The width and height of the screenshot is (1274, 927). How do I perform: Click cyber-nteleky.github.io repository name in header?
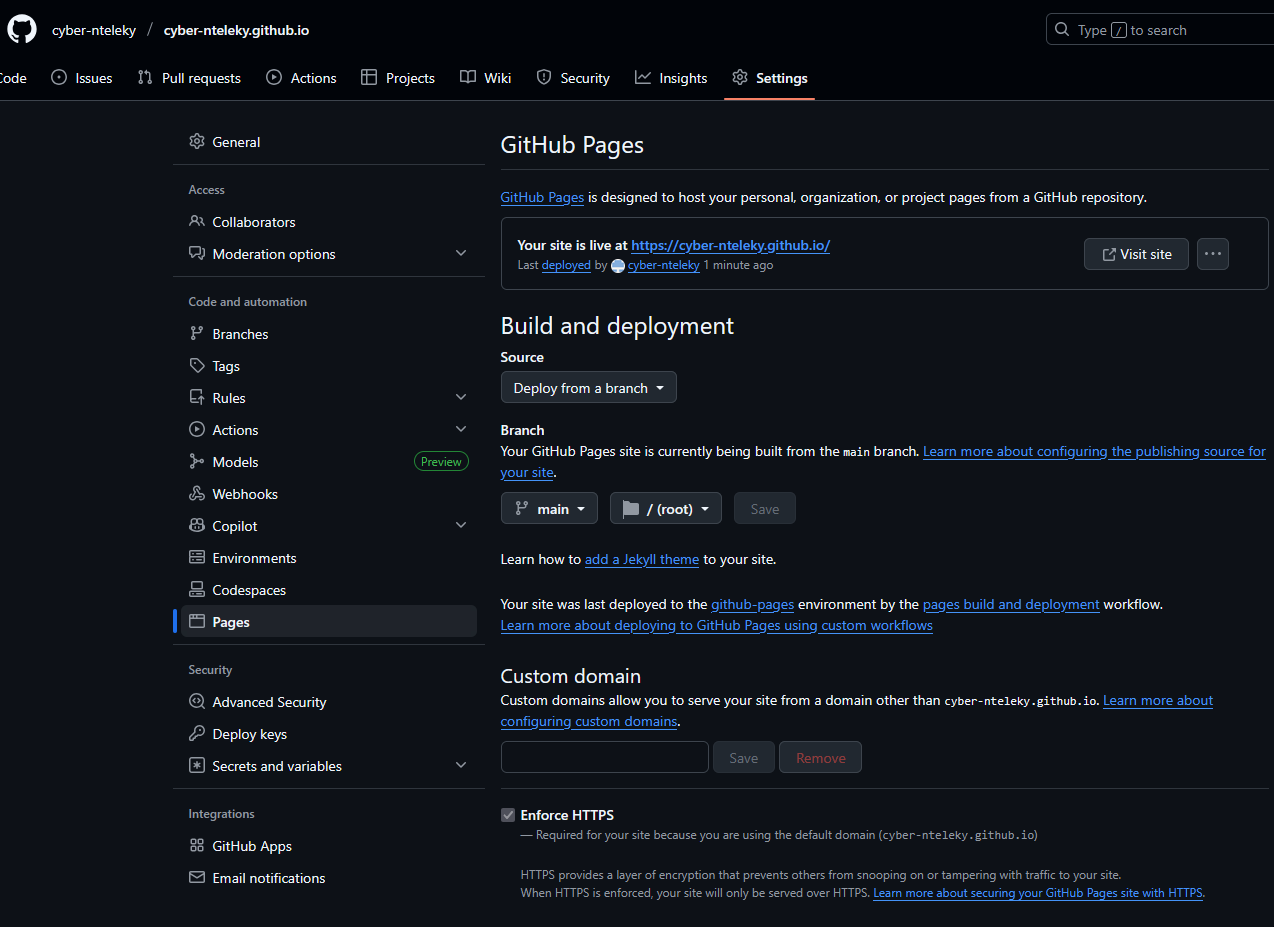236,30
